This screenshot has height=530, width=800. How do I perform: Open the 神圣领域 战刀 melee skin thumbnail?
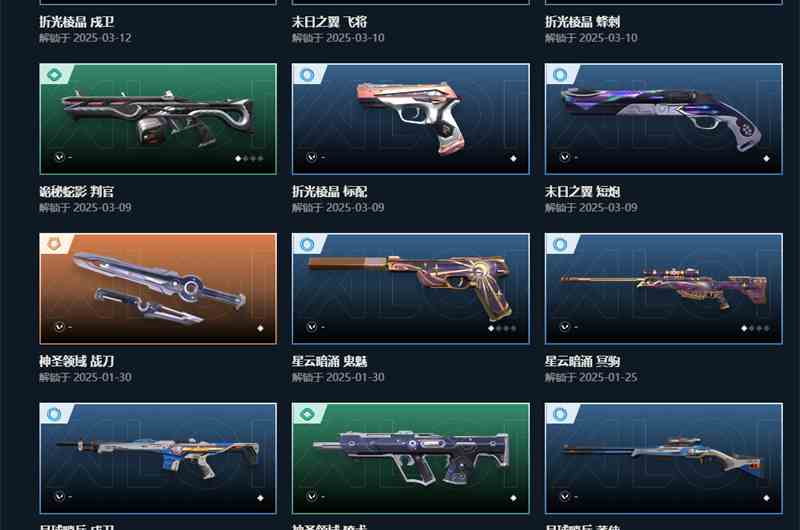click(x=158, y=289)
